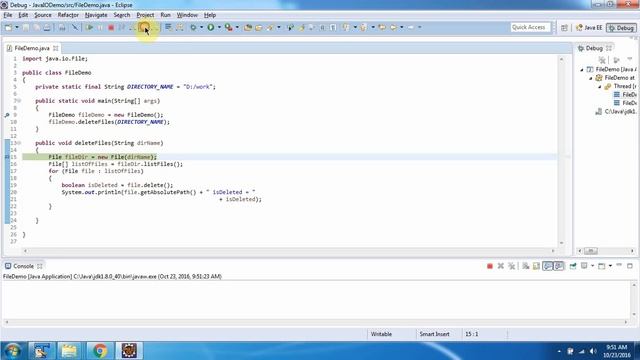Image resolution: width=640 pixels, height=360 pixels.
Task: Open the Source menu
Action: tap(43, 15)
